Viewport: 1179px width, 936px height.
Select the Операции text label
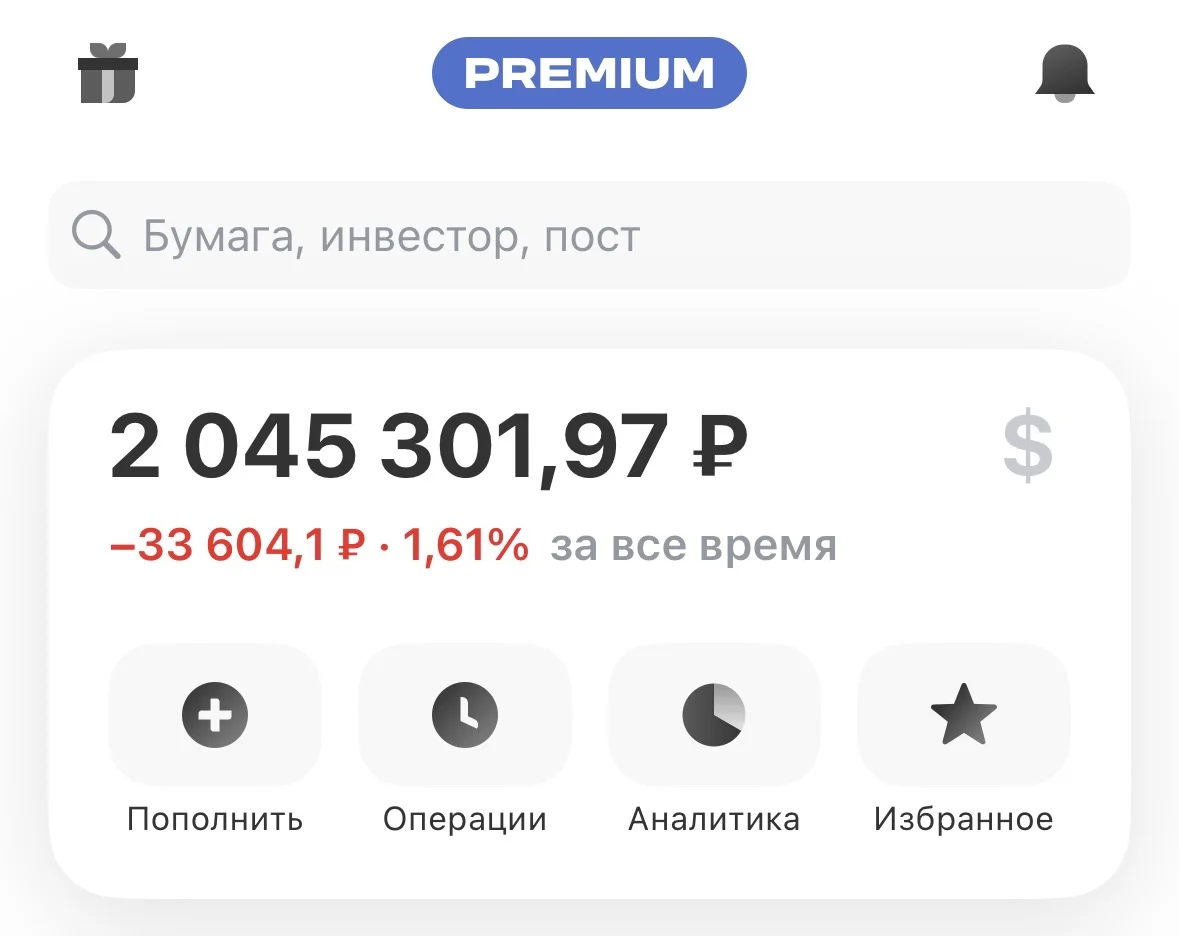point(465,819)
